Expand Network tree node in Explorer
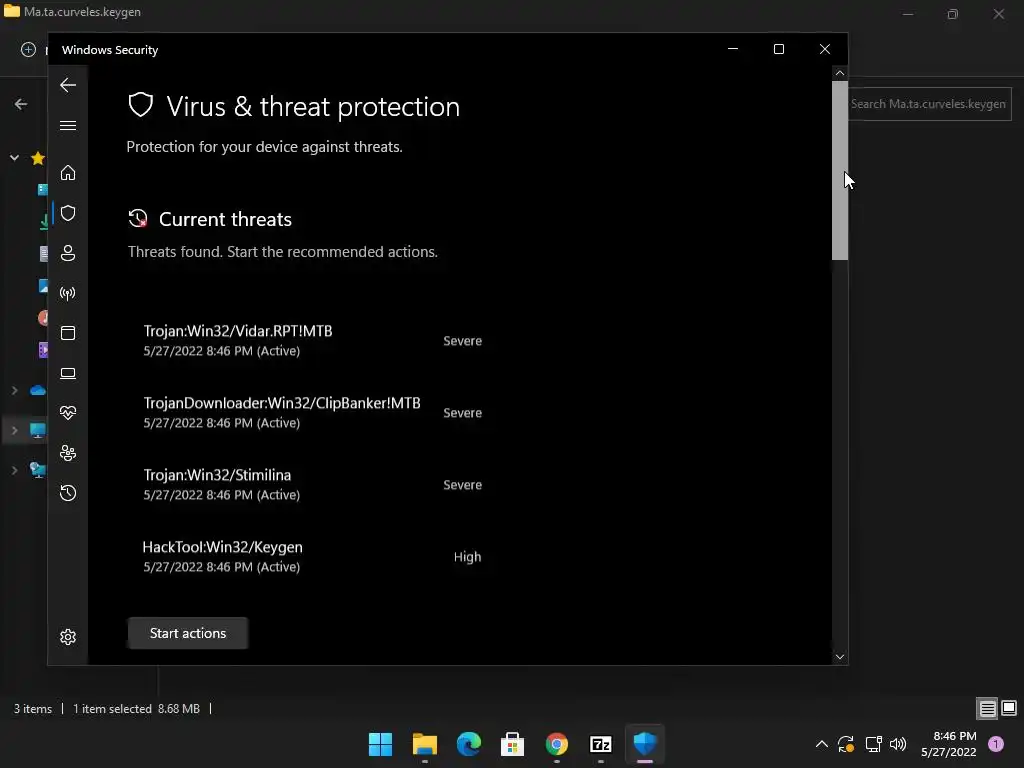Image resolution: width=1024 pixels, height=768 pixels. click(x=14, y=470)
